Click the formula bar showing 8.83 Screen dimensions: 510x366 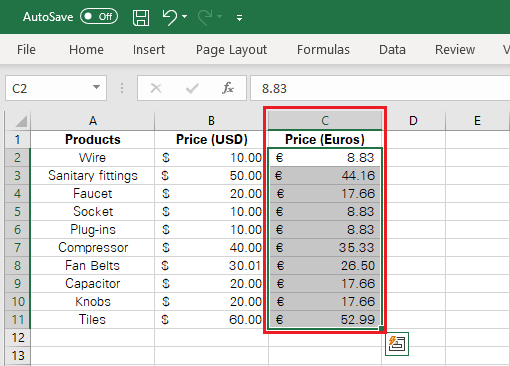(x=380, y=88)
